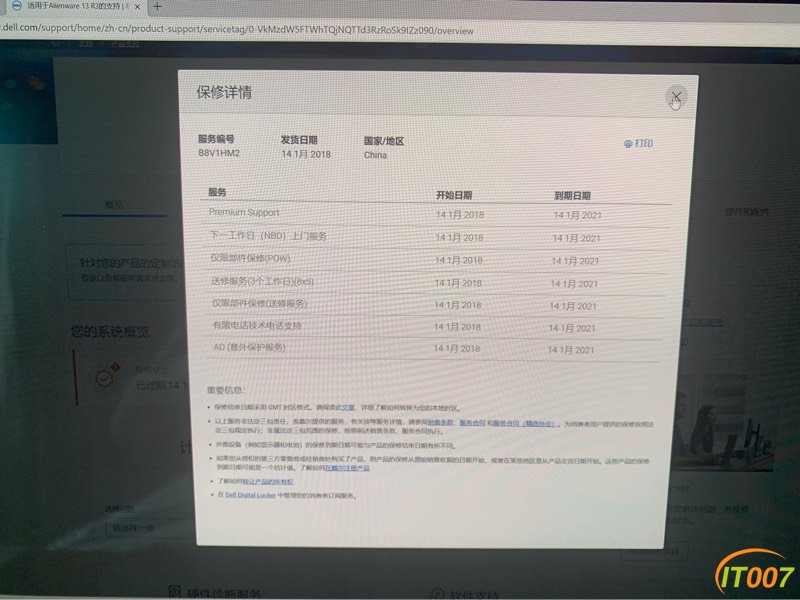The height and width of the screenshot is (600, 800).
Task: Click the 服务 column header
Action: pyautogui.click(x=217, y=192)
